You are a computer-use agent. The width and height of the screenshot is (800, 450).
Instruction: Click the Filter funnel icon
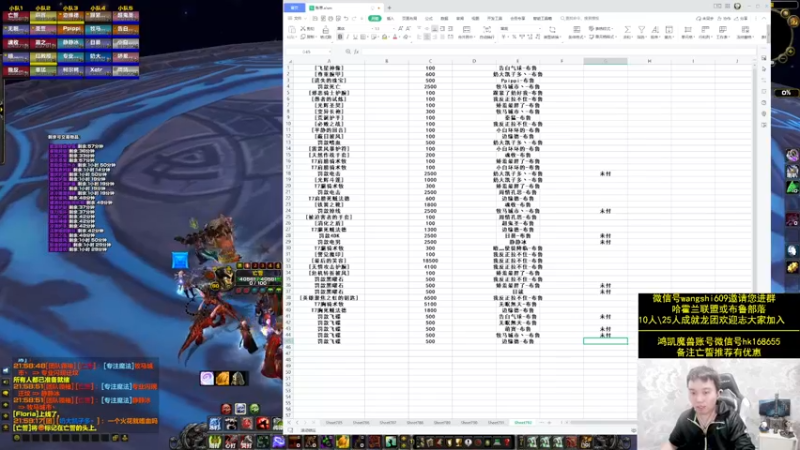(641, 30)
